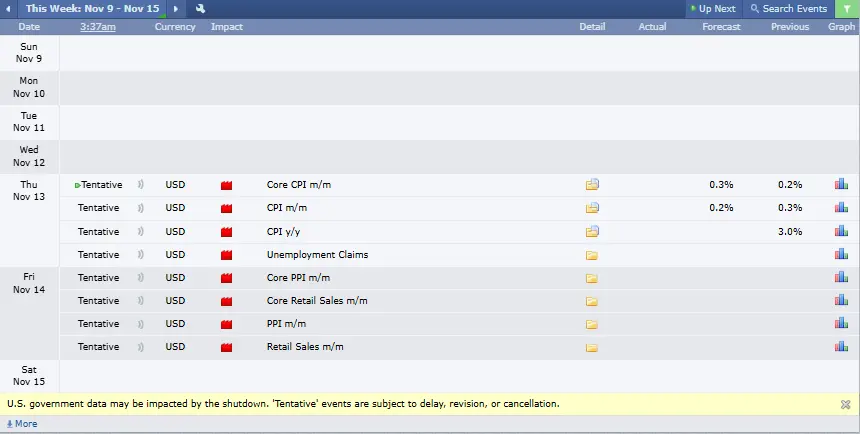Select the Core Retail Sales m/m event
The image size is (860, 434).
click(317, 301)
